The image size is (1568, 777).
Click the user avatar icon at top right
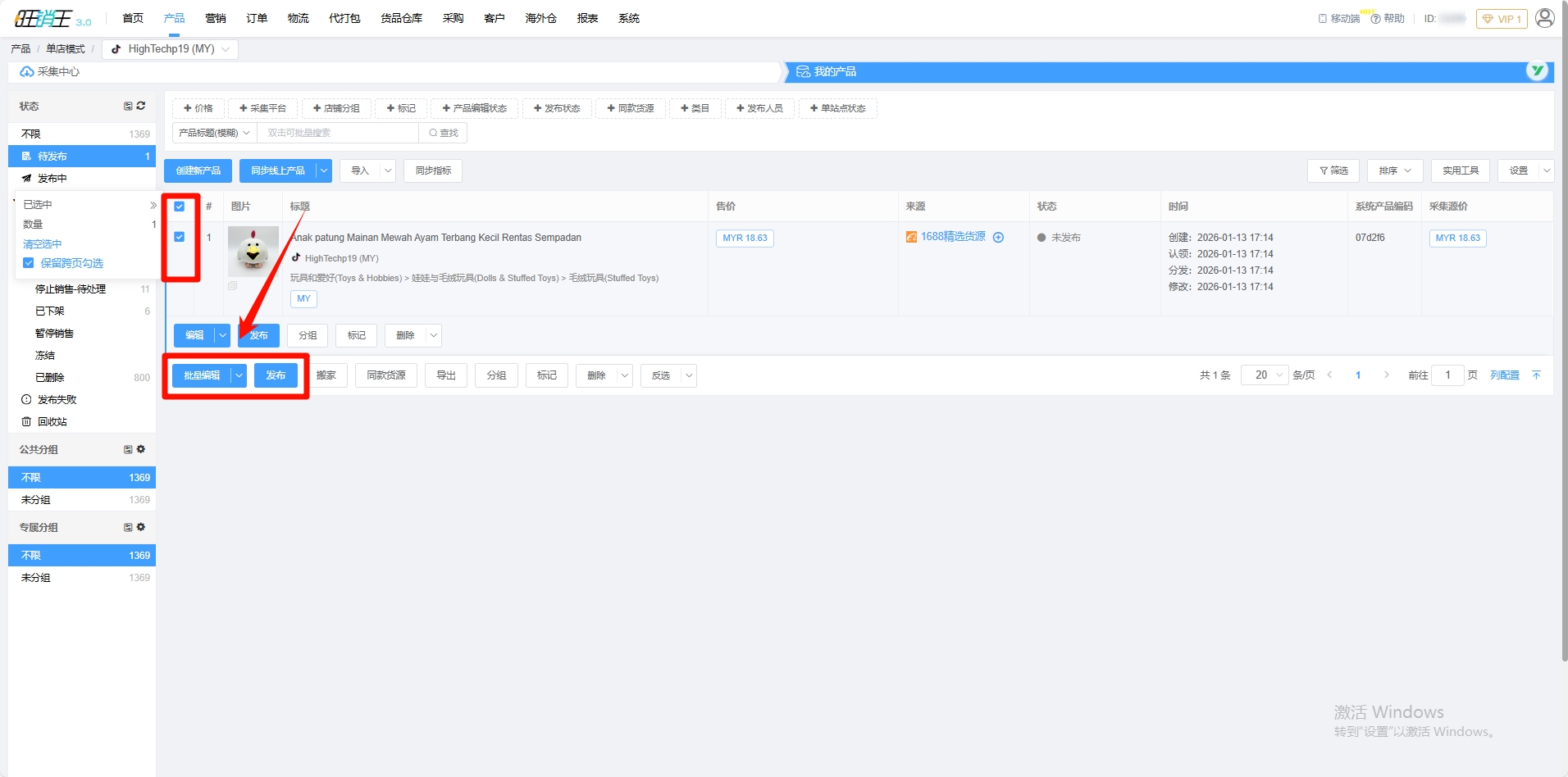[x=1544, y=18]
